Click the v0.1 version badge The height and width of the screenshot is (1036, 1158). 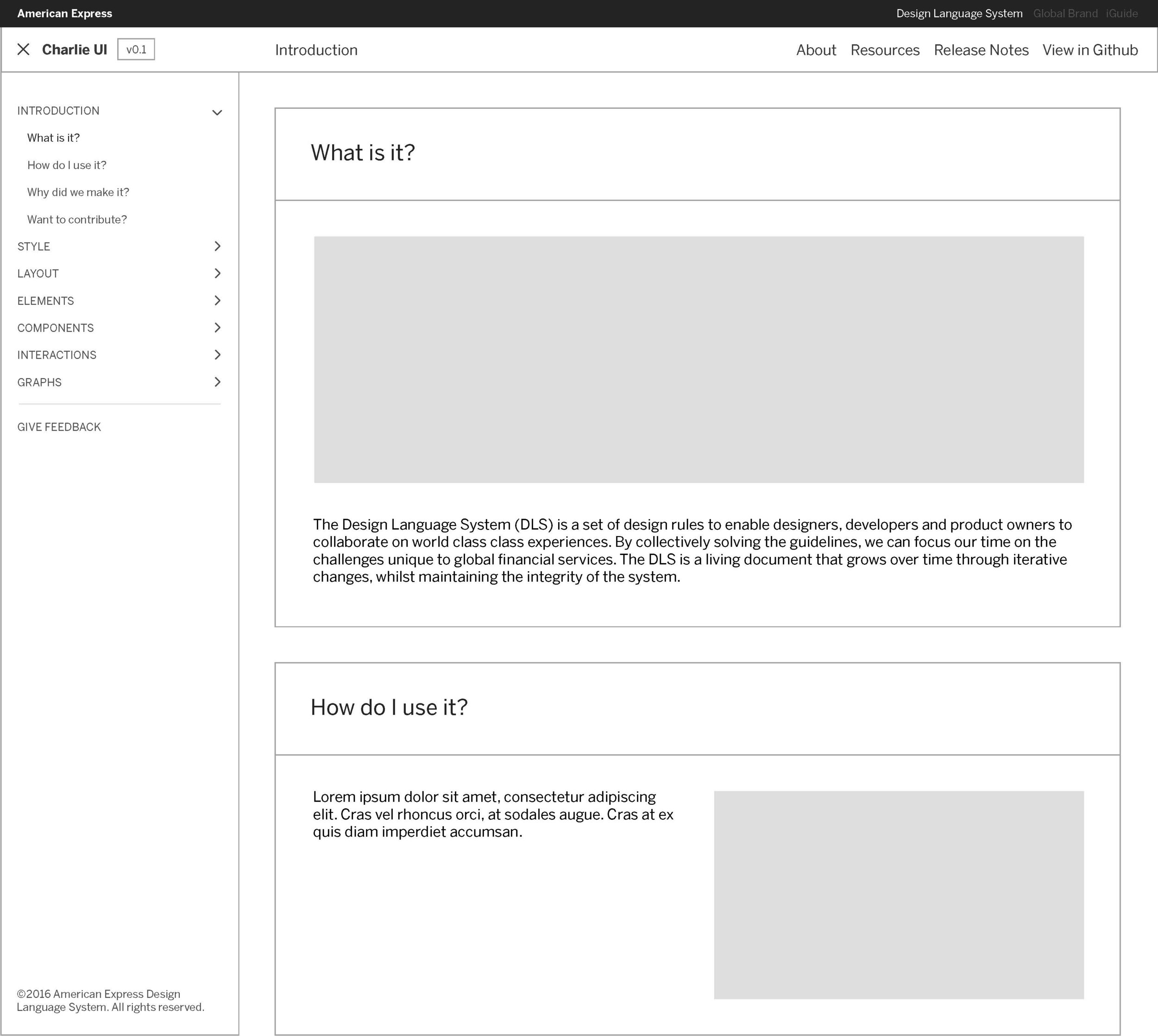136,50
